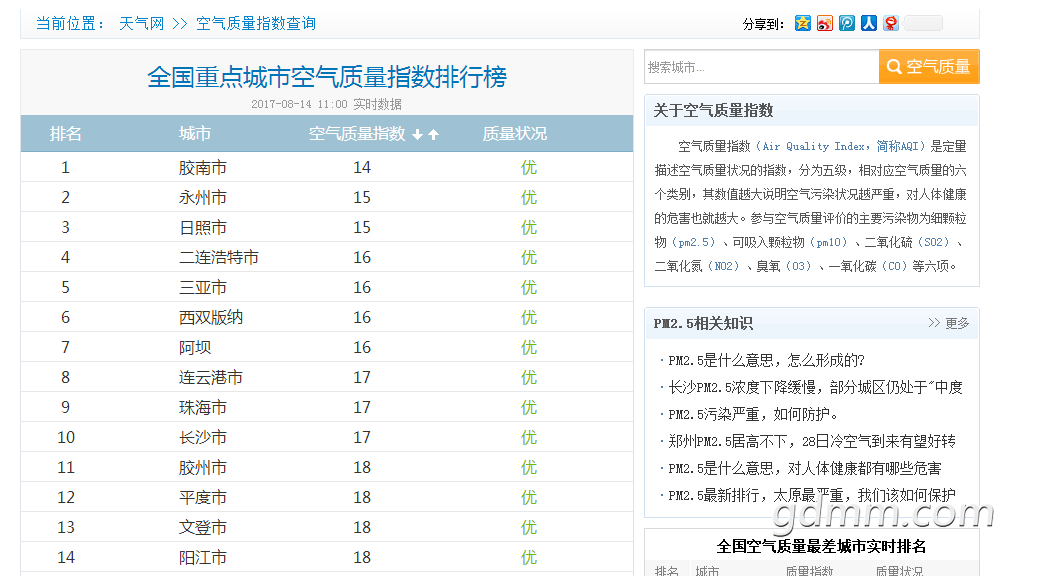
Task: Focus the 搜索城市 search field
Action: click(x=762, y=66)
